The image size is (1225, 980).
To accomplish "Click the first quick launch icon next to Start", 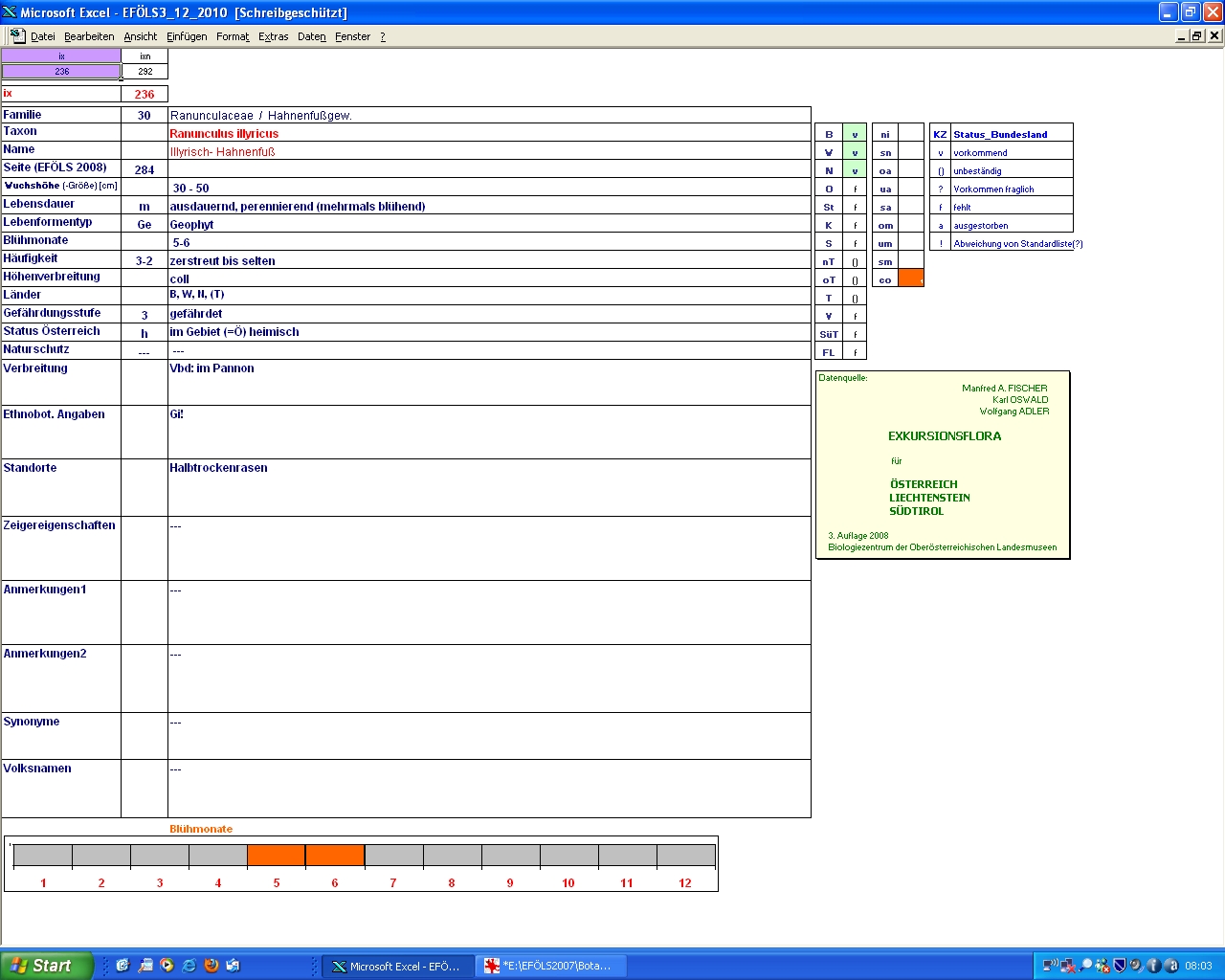I will [x=122, y=966].
